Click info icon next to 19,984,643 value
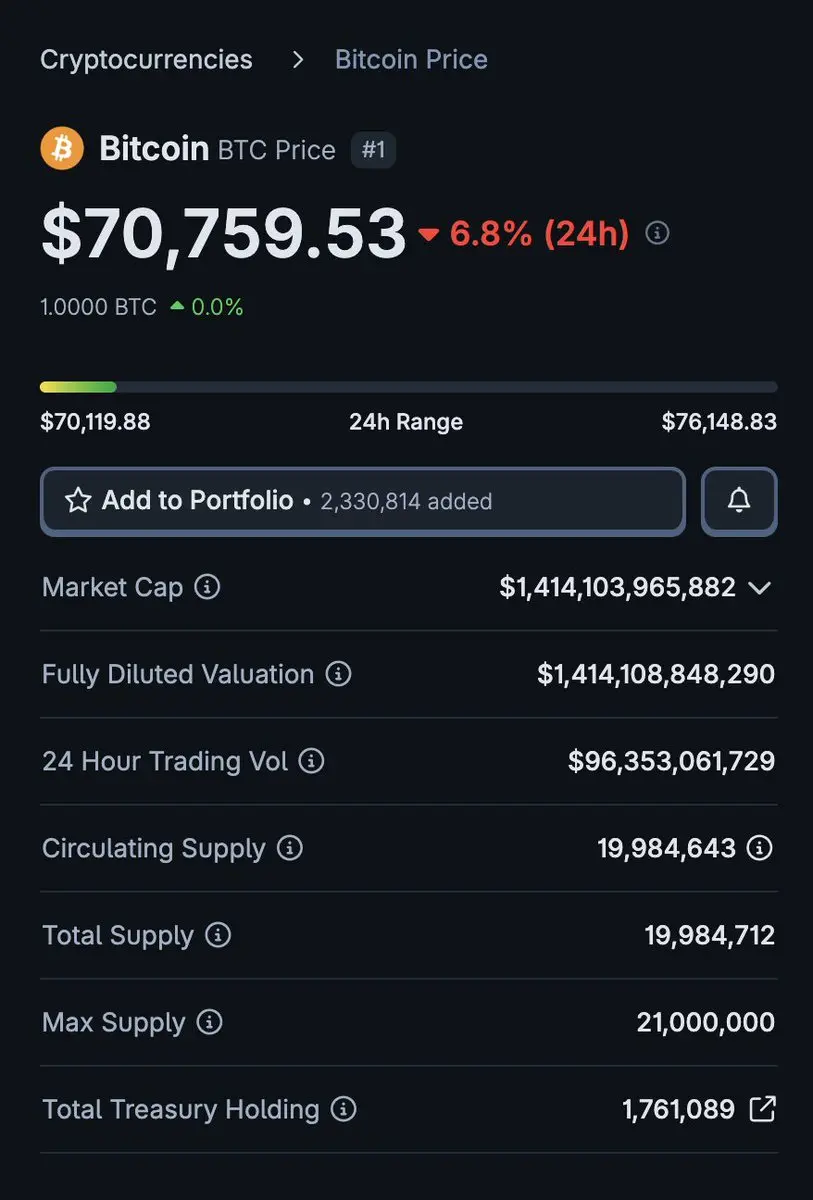Viewport: 813px width, 1200px height. point(760,848)
